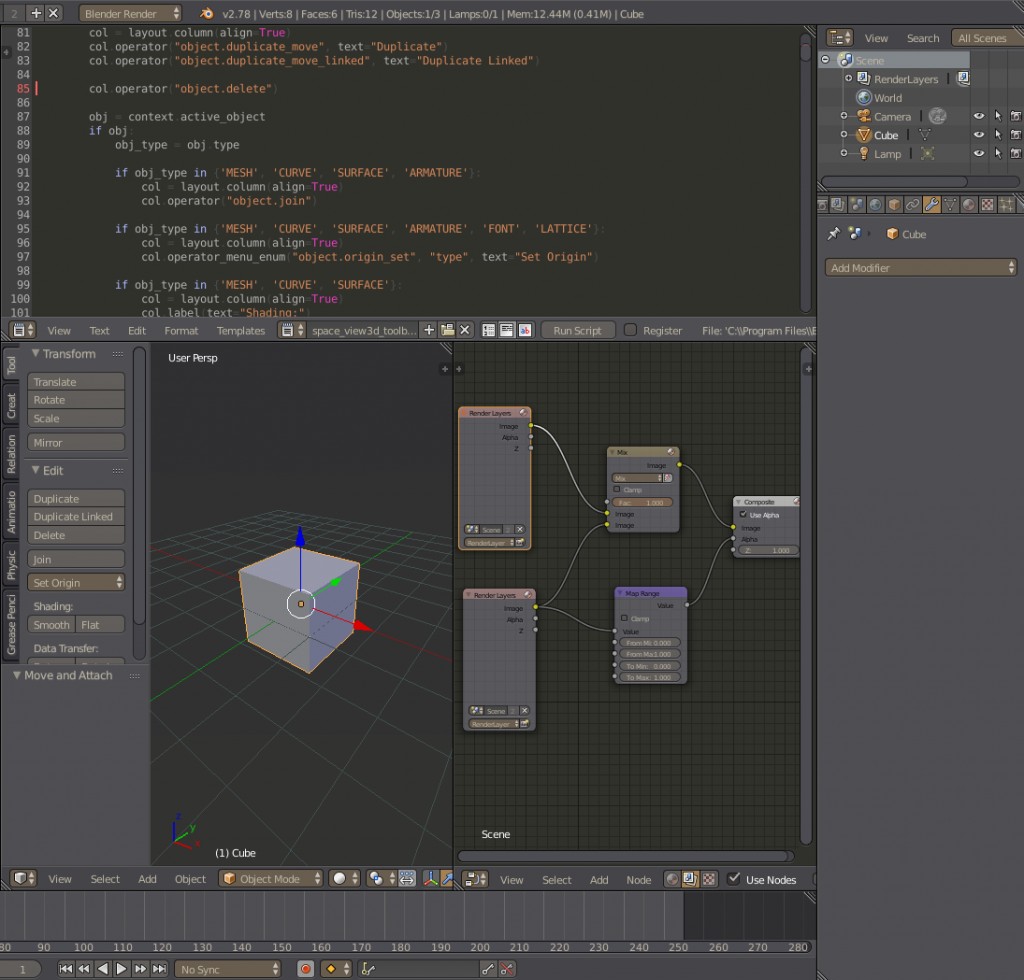Open the Texture properties checkered icon
This screenshot has height=980, width=1024.
(x=986, y=205)
